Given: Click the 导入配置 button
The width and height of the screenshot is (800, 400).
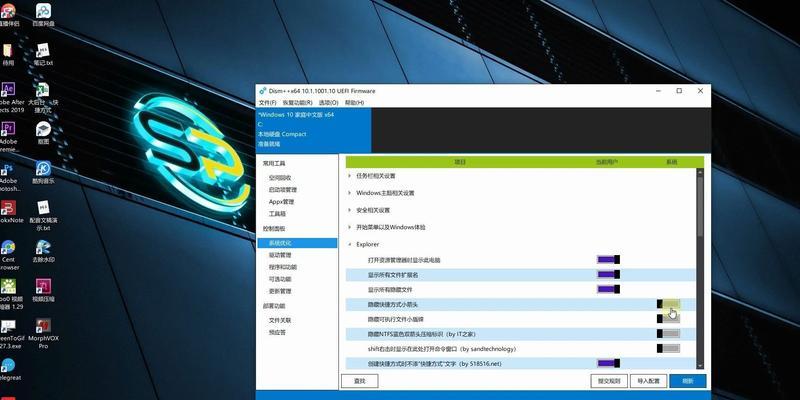Looking at the screenshot, I should [648, 381].
